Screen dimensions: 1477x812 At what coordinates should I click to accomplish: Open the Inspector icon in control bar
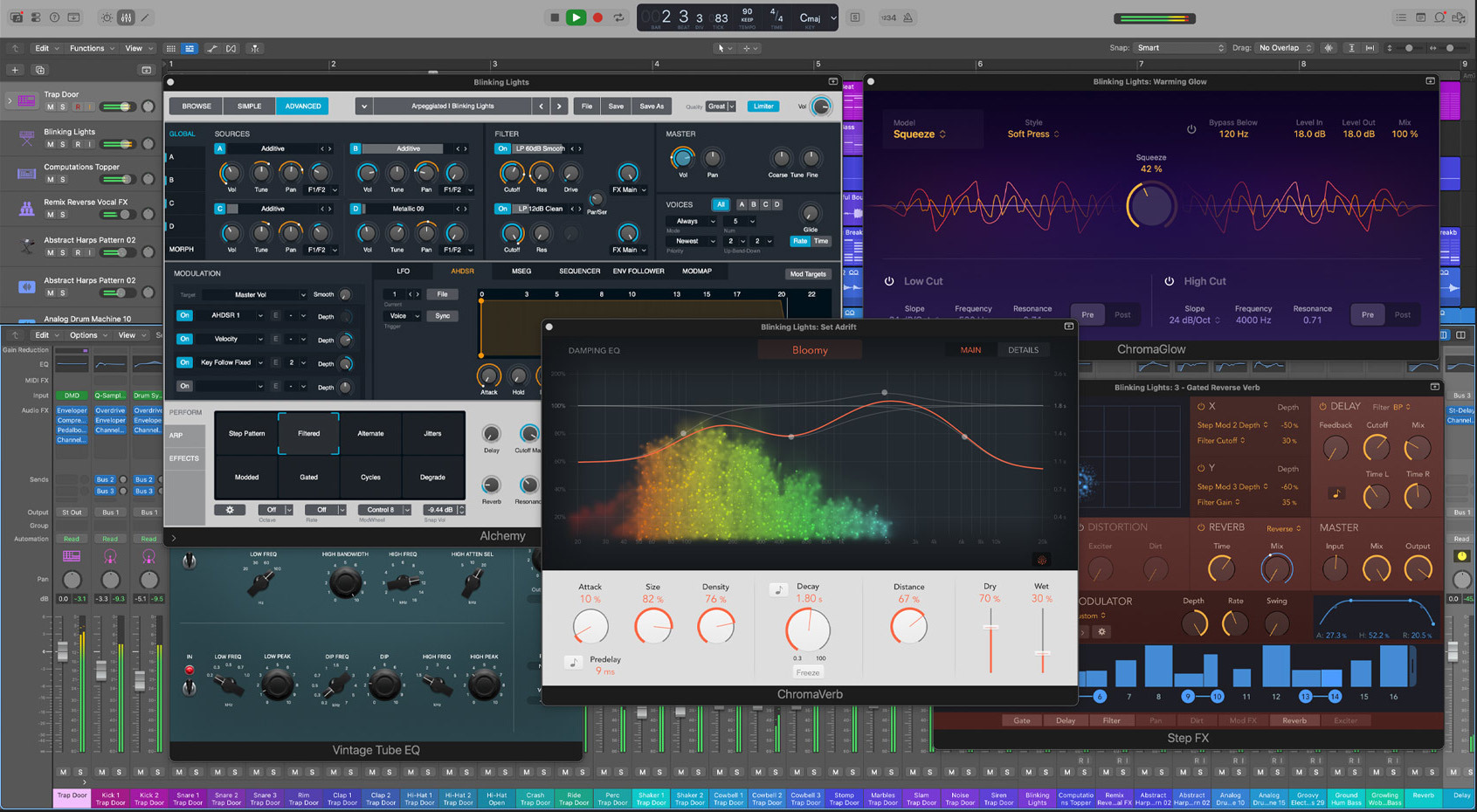[x=36, y=17]
